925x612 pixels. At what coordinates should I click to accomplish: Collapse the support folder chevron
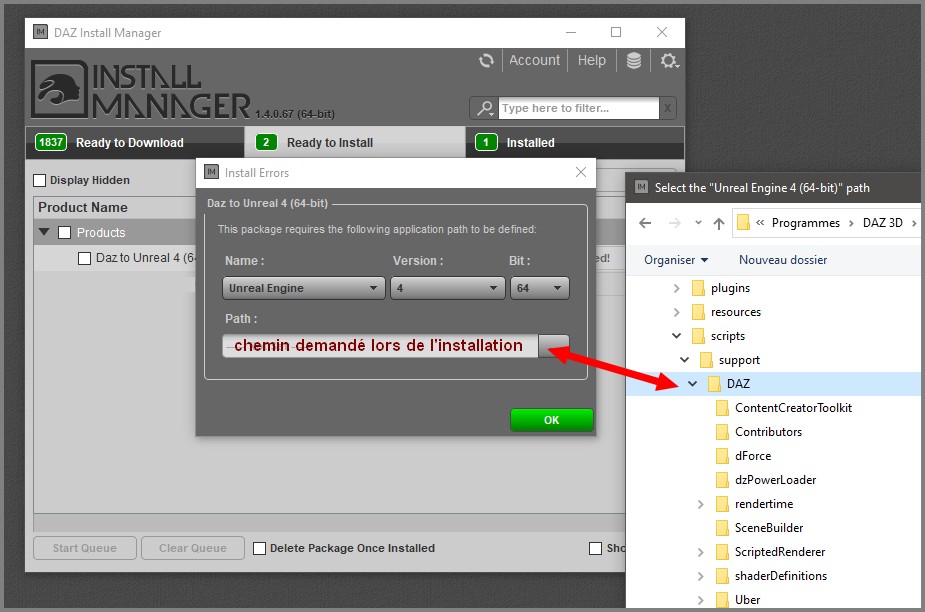(684, 359)
